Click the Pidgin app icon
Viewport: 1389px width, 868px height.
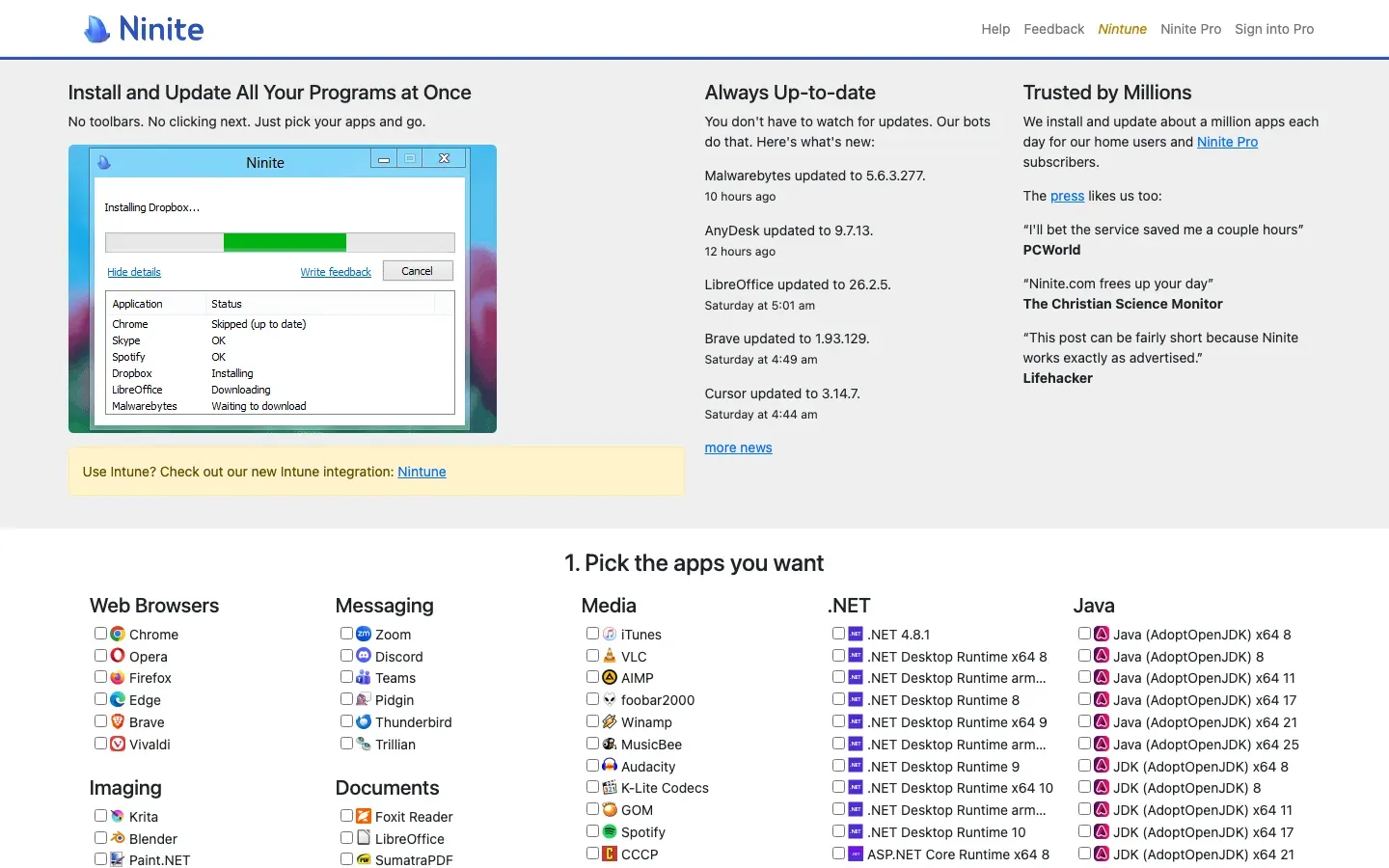[x=364, y=699]
